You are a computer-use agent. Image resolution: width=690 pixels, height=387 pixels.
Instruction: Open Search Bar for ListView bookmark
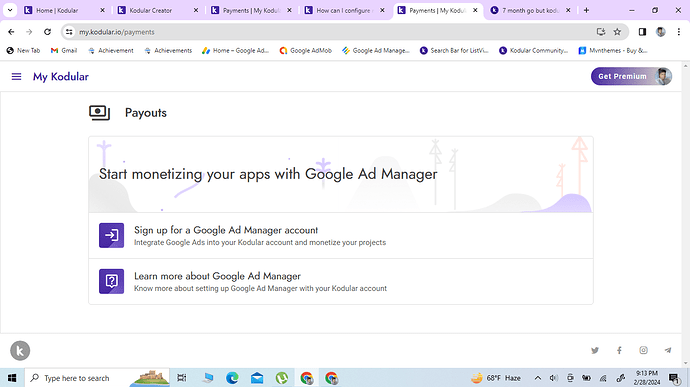pyautogui.click(x=454, y=51)
